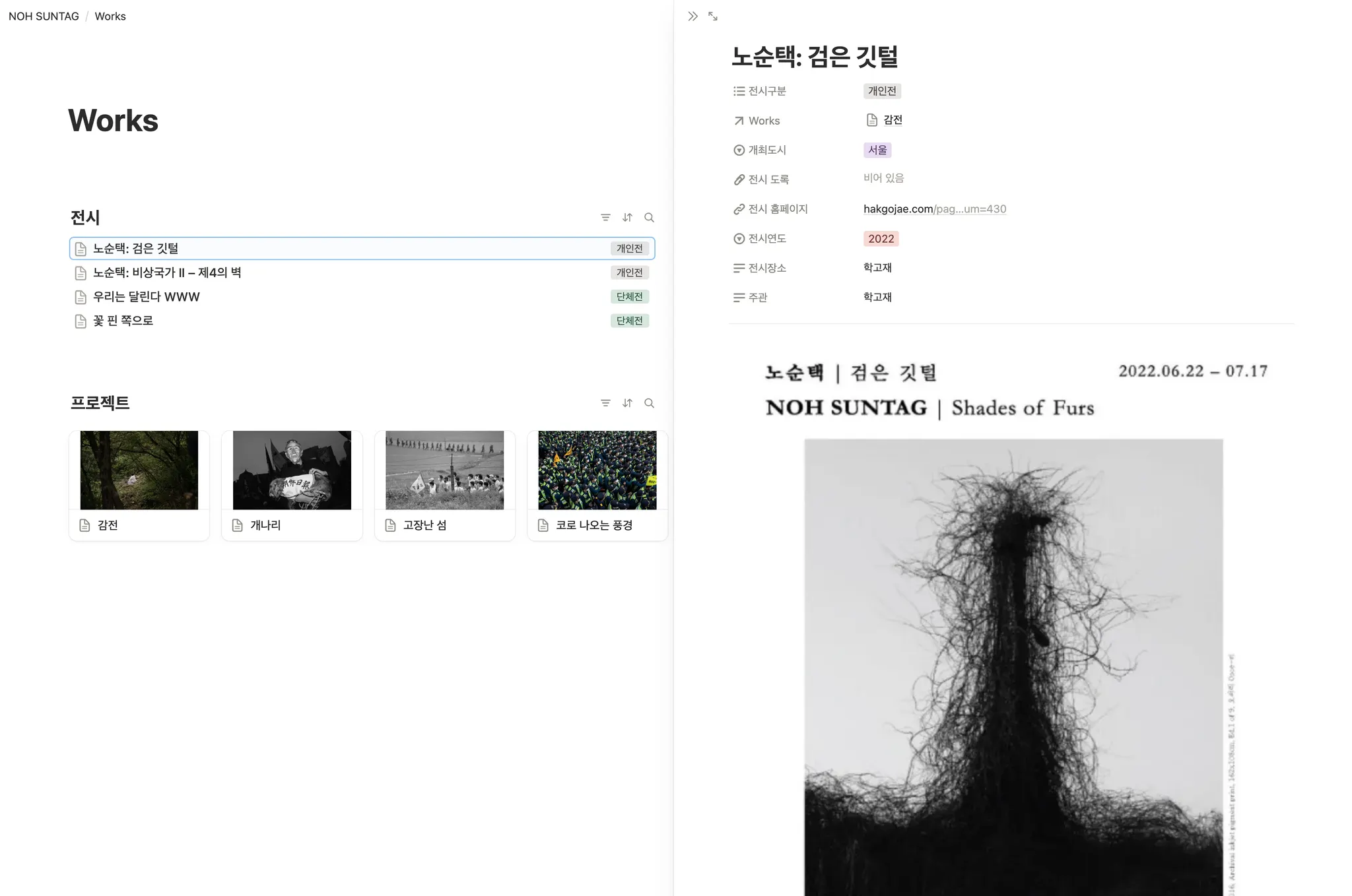Open the 꽃 핀 쪽으로 exhibition entry
The image size is (1352, 896).
tap(123, 321)
